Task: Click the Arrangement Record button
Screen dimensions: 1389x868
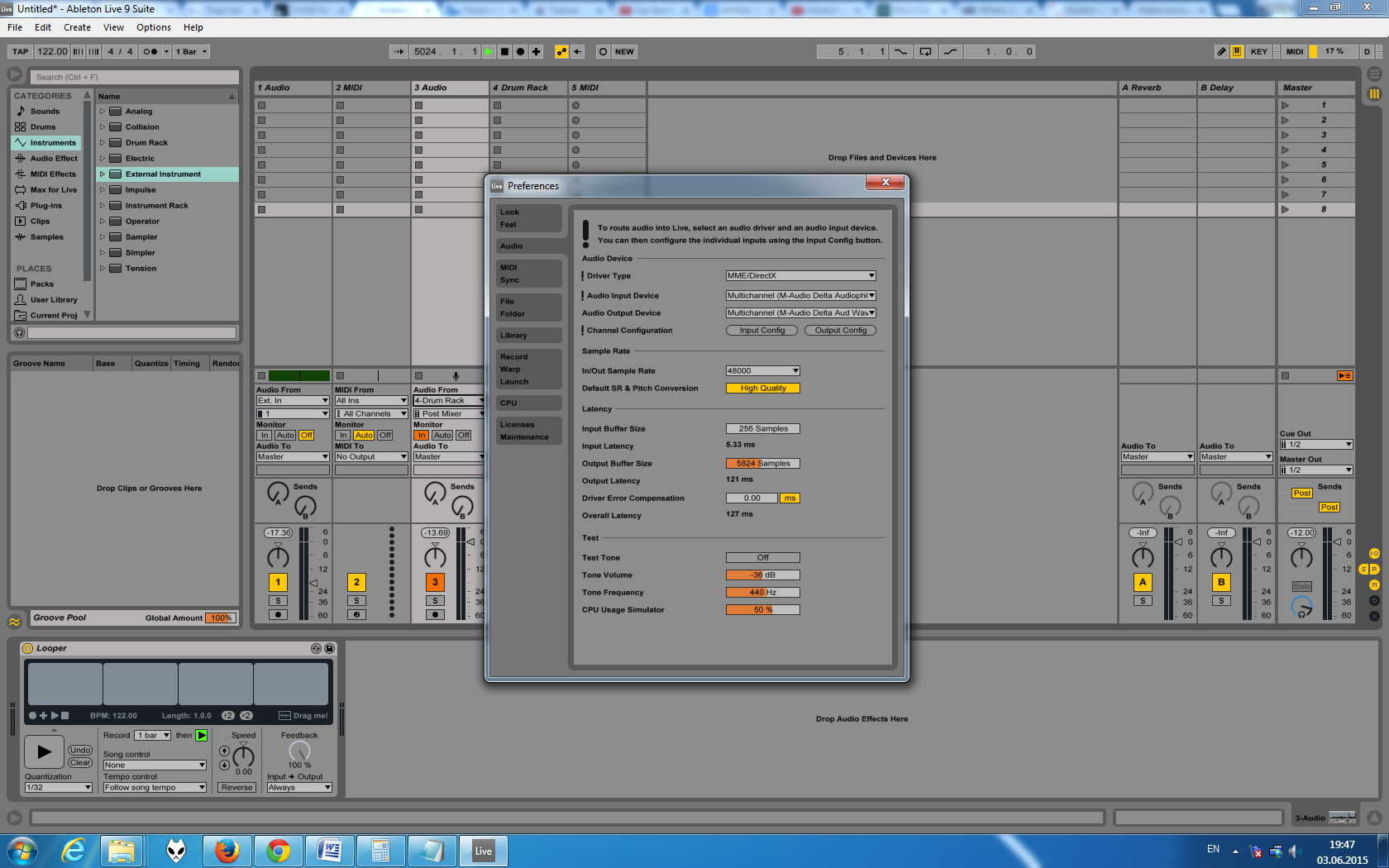Action: [x=521, y=51]
